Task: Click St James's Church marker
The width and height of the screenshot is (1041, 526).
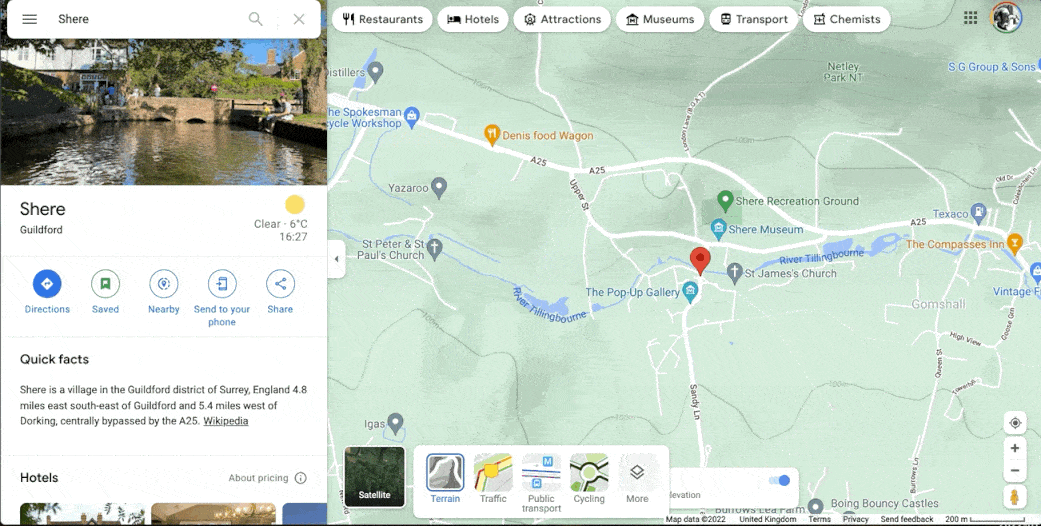Action: pos(734,273)
